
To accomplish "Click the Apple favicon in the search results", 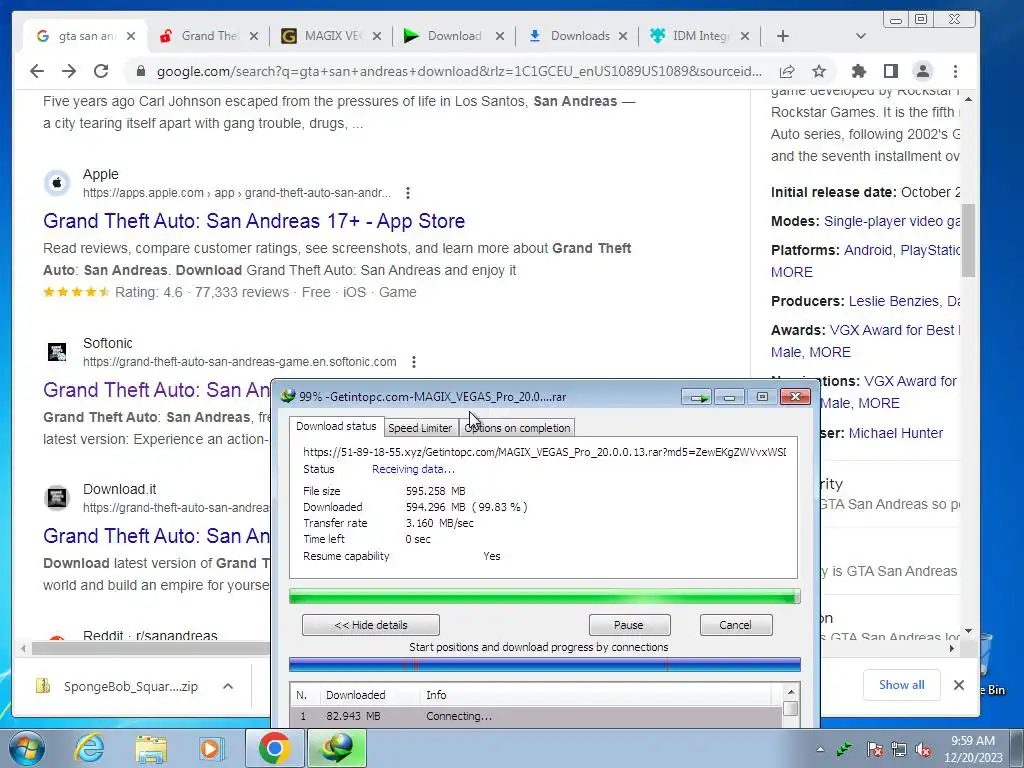I will (57, 183).
